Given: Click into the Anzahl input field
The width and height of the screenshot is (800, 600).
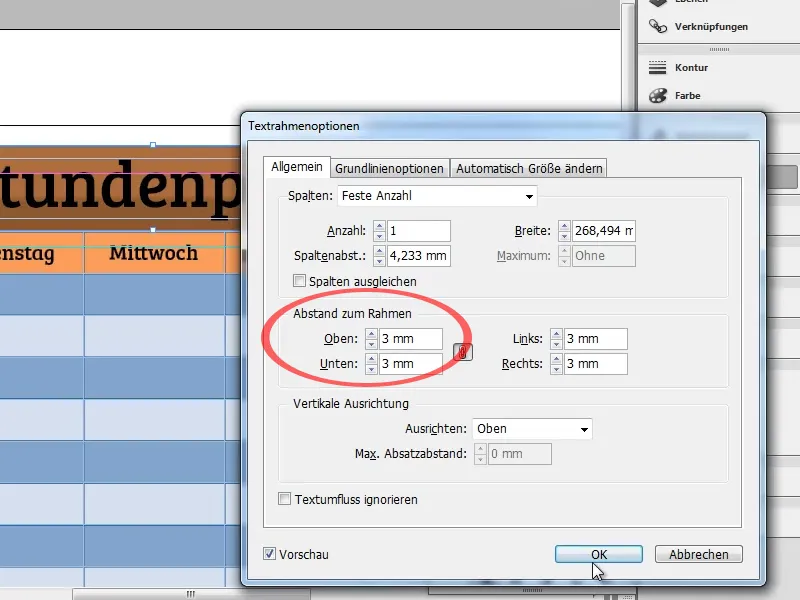Looking at the screenshot, I should [419, 231].
